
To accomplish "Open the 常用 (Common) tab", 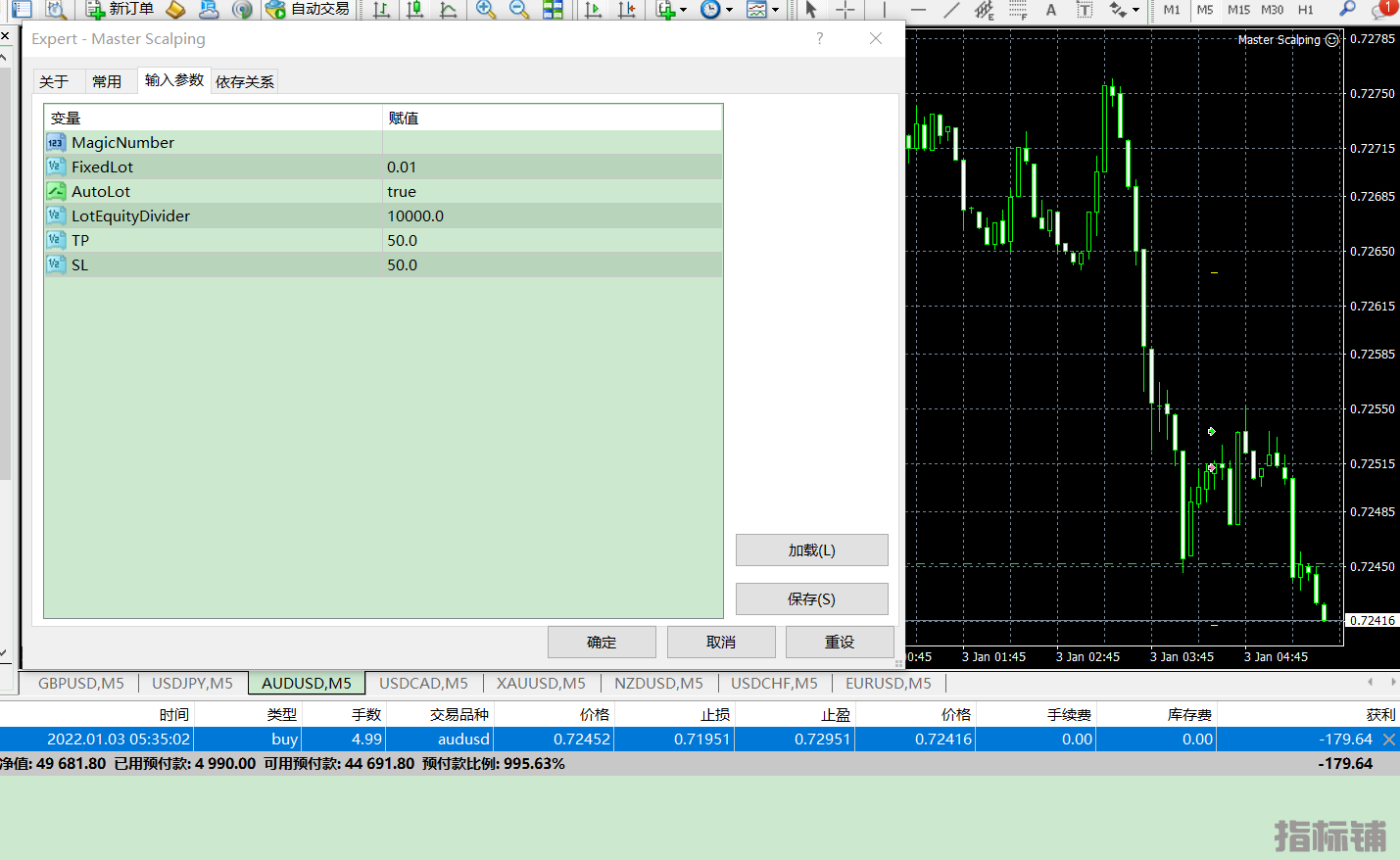I will click(x=107, y=81).
